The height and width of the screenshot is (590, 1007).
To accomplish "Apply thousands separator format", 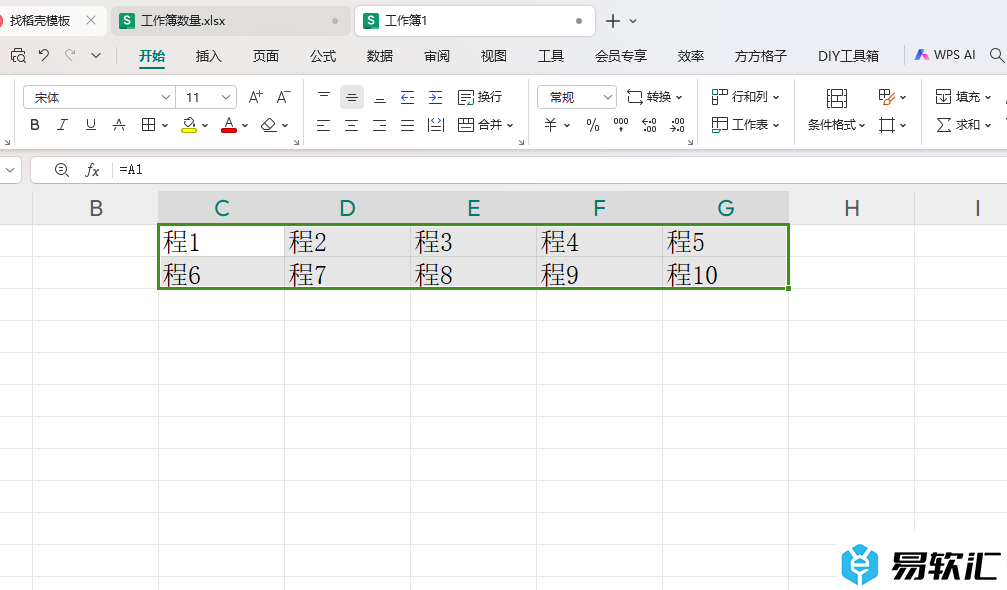I will tap(621, 125).
